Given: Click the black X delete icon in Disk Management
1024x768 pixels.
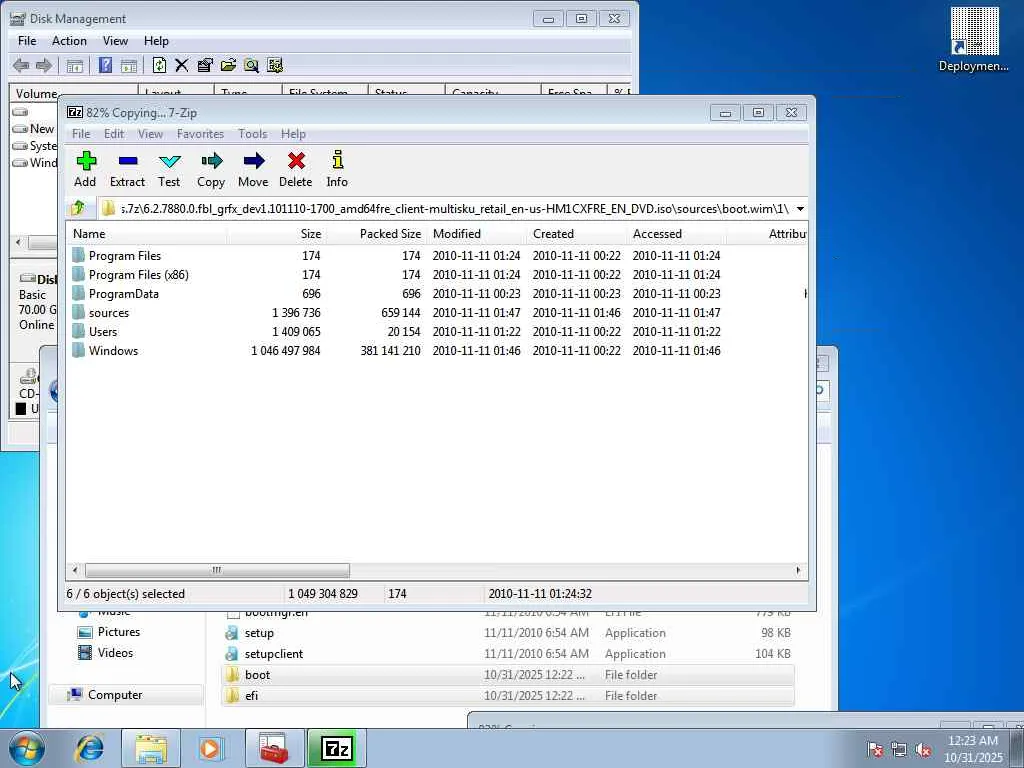Looking at the screenshot, I should point(182,65).
